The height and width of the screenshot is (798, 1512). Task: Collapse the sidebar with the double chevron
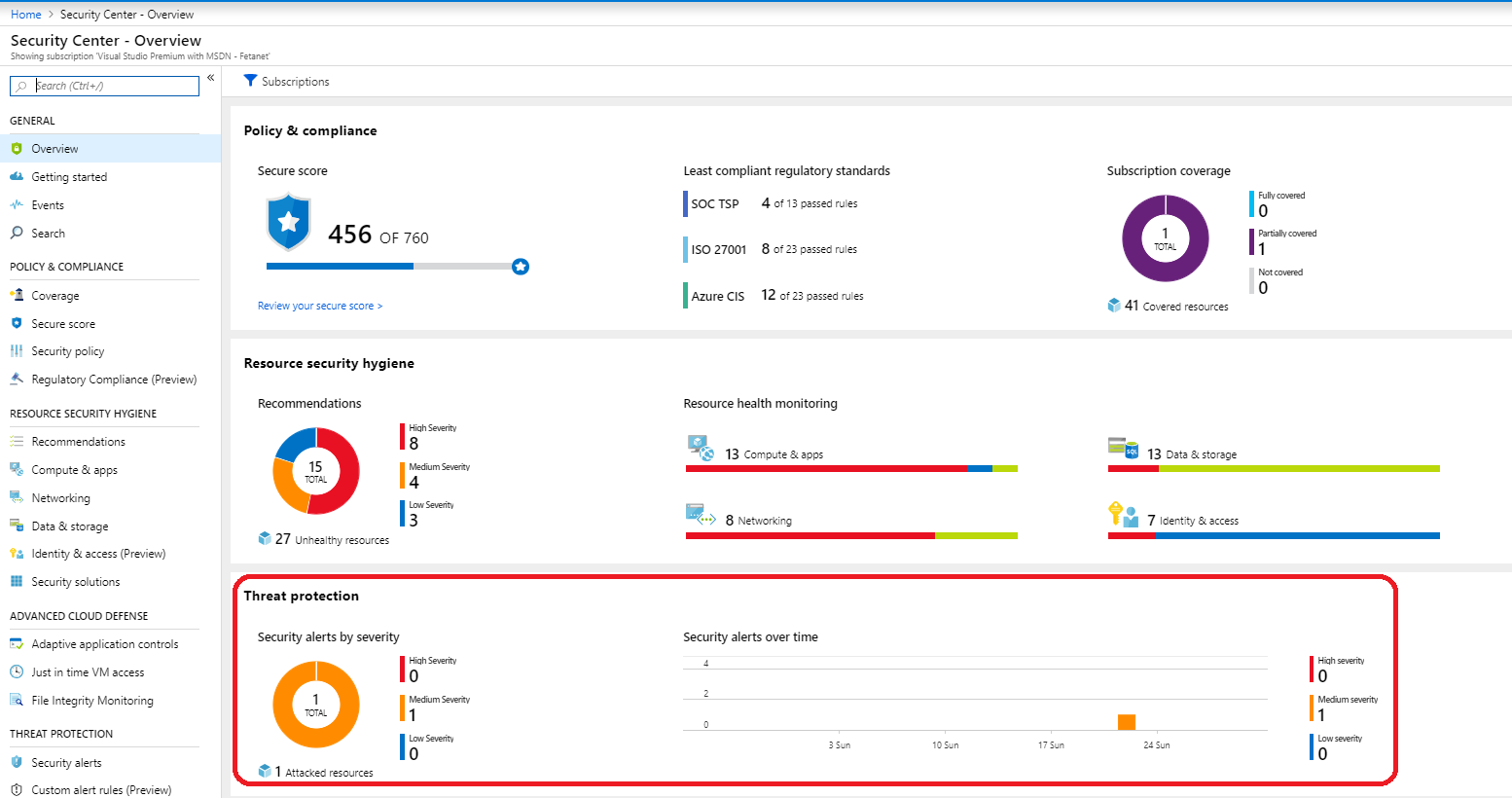[210, 78]
